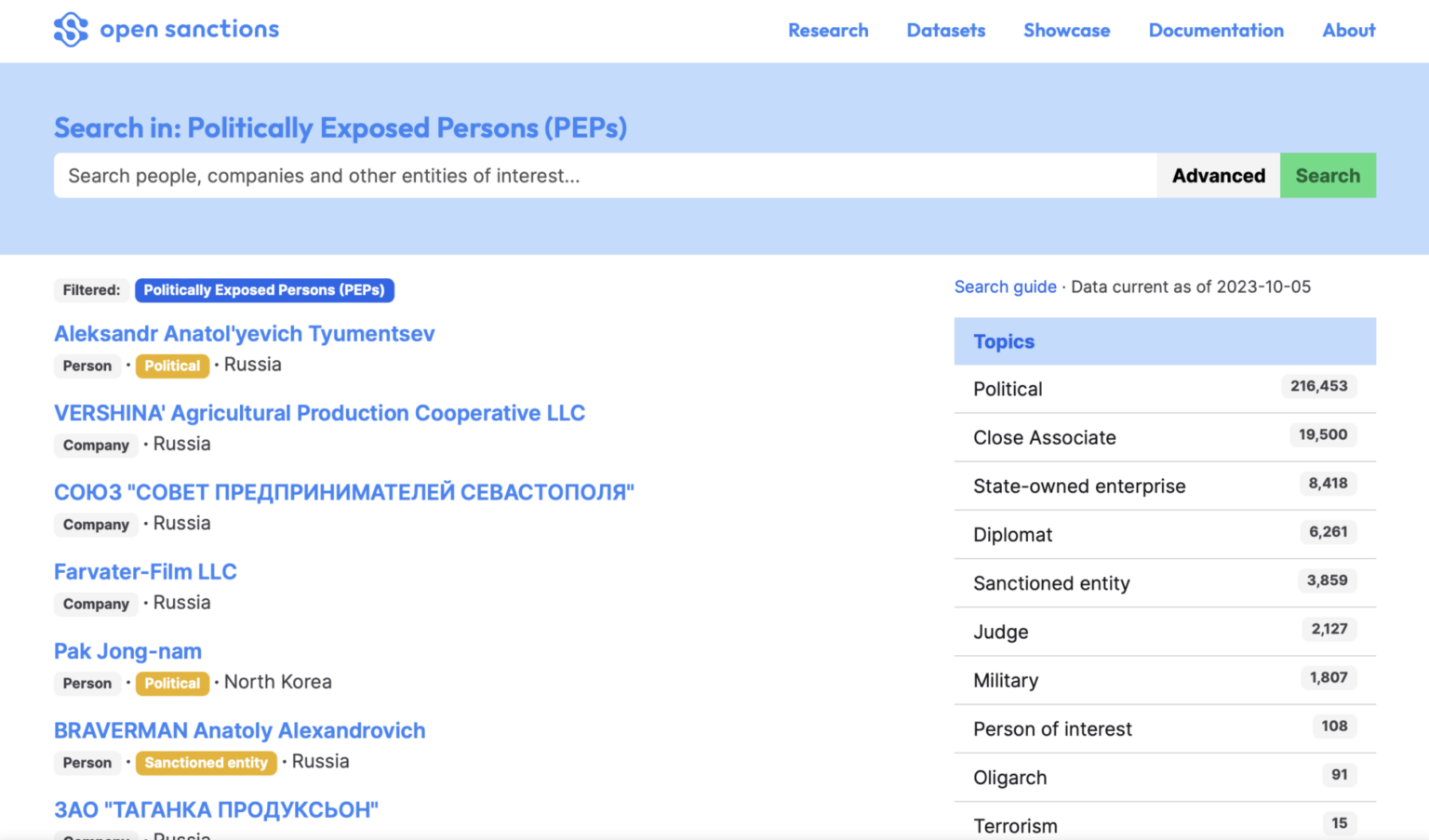Open Documentation from top navigation

click(x=1215, y=30)
